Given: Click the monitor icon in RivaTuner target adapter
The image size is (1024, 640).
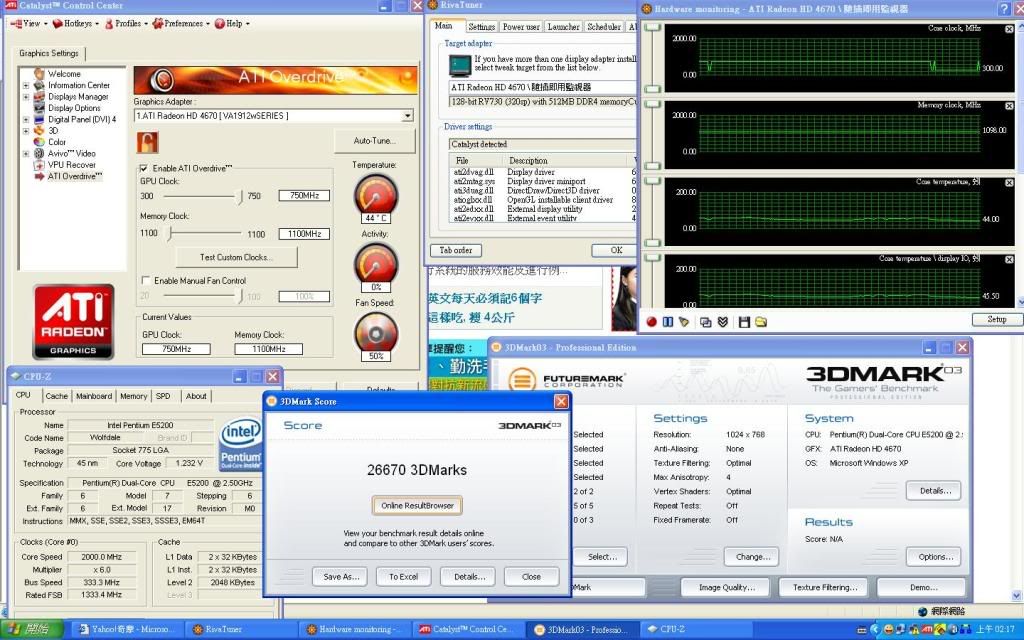Looking at the screenshot, I should coord(460,65).
